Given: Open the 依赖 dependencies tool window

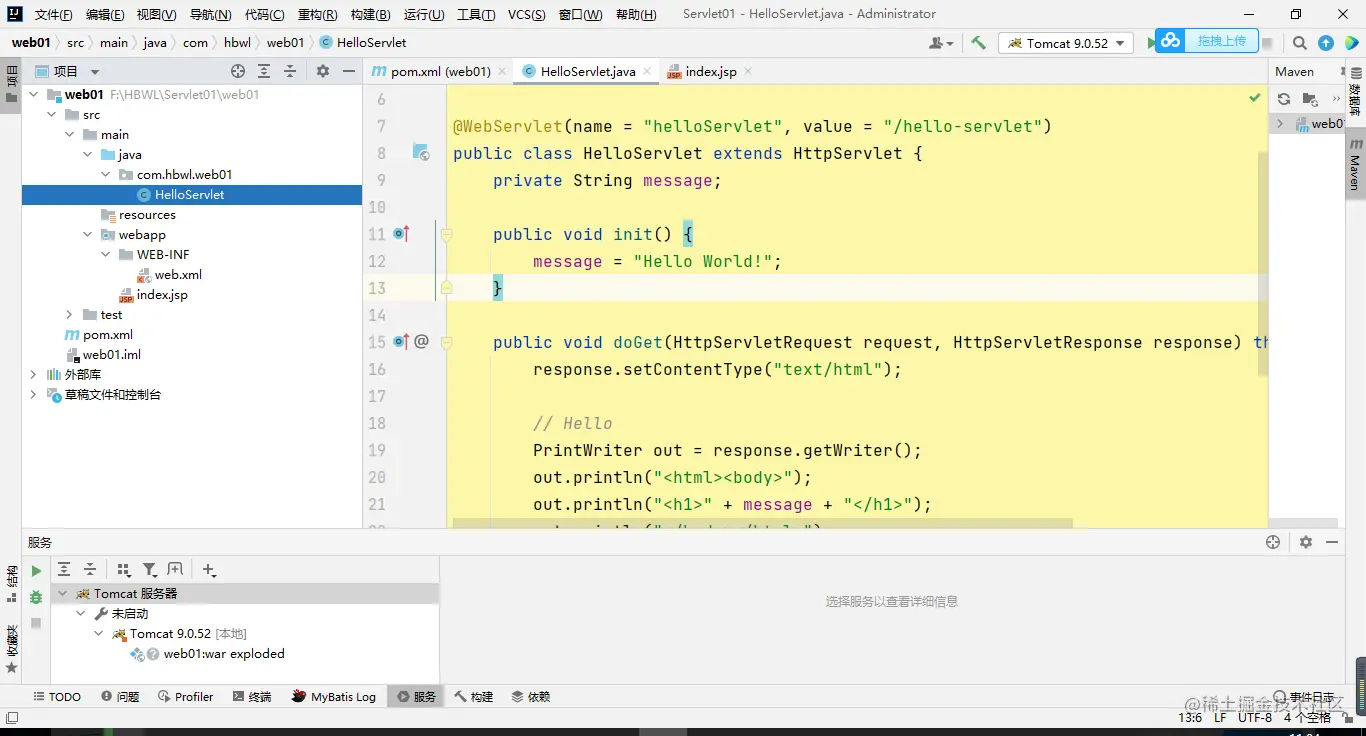Looking at the screenshot, I should [530, 697].
